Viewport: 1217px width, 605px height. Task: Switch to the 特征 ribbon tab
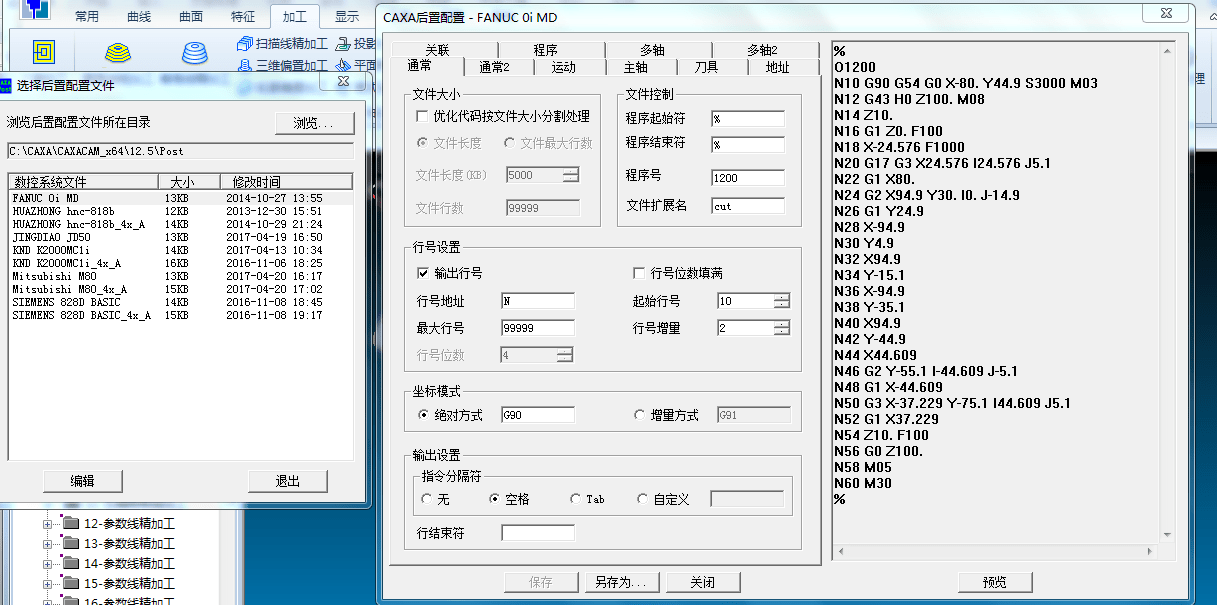point(243,16)
